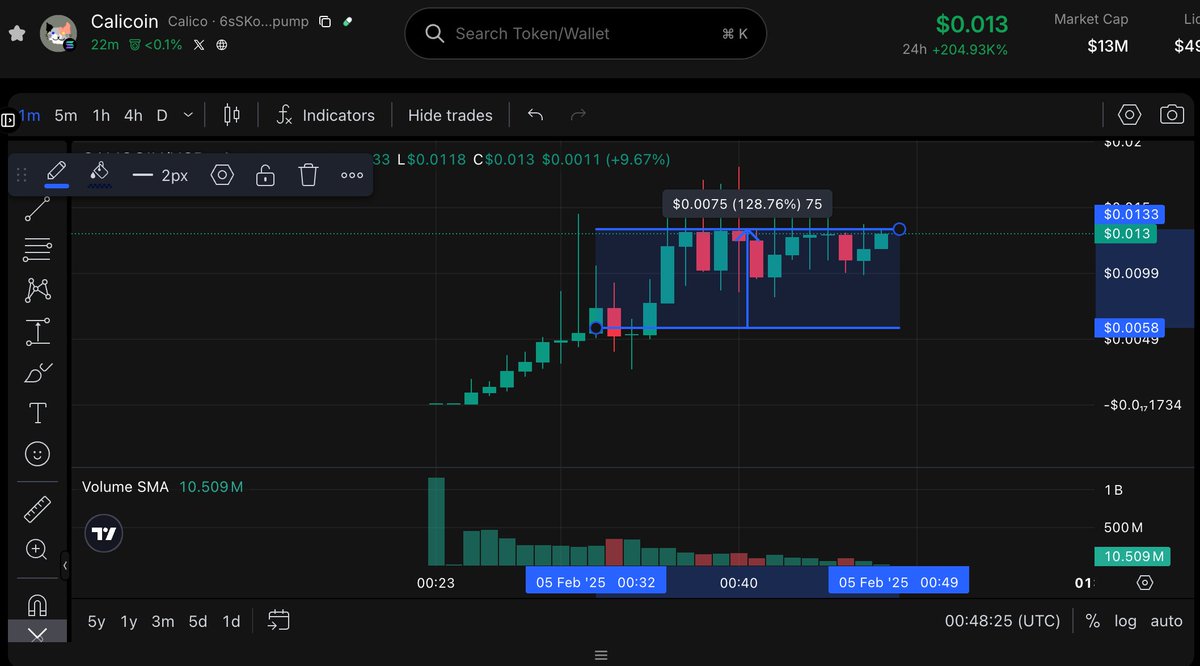
Task: Select the 1m timeframe
Action: (29, 115)
